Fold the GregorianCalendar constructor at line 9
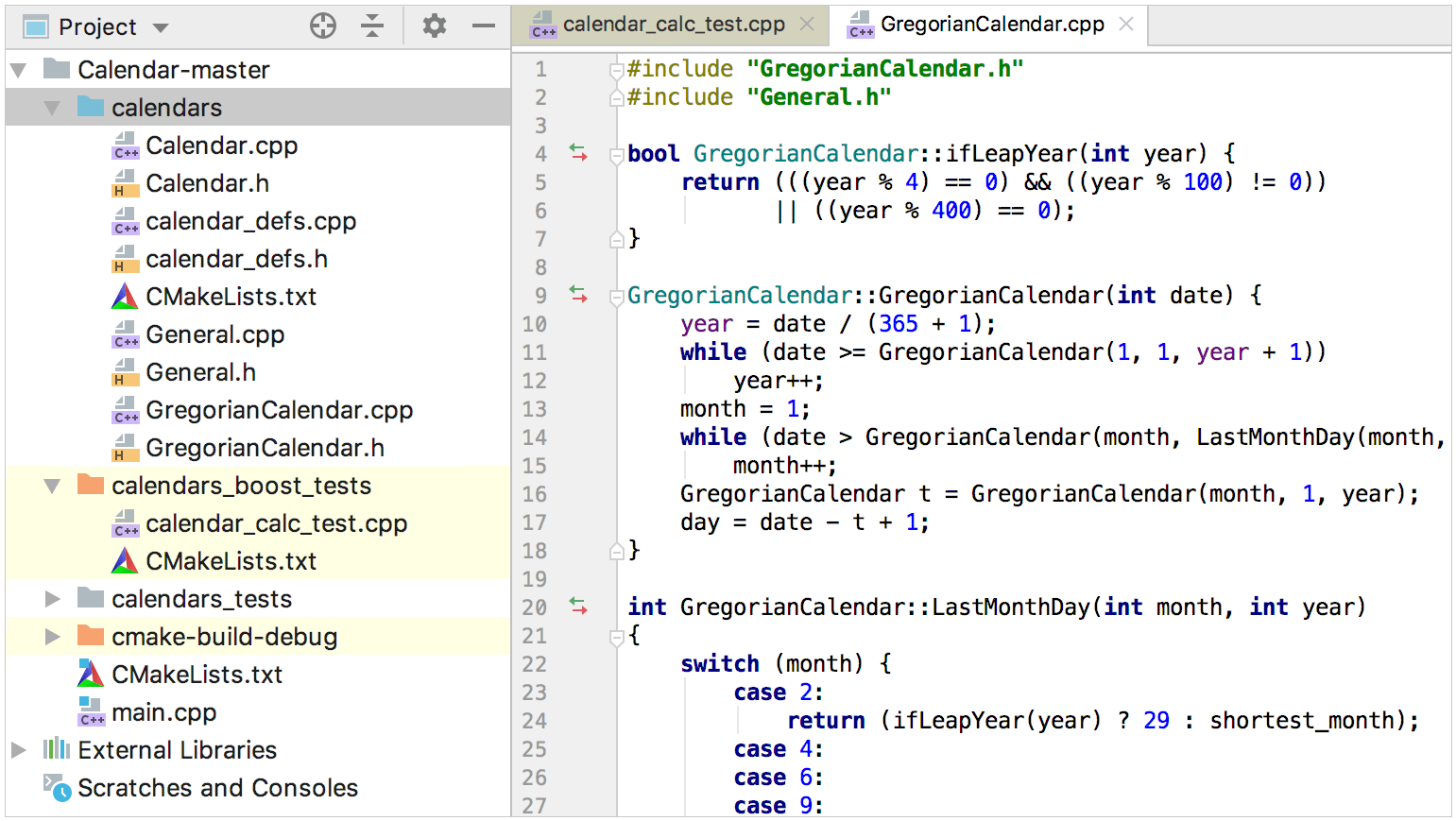This screenshot has width=1456, height=821. tap(616, 296)
